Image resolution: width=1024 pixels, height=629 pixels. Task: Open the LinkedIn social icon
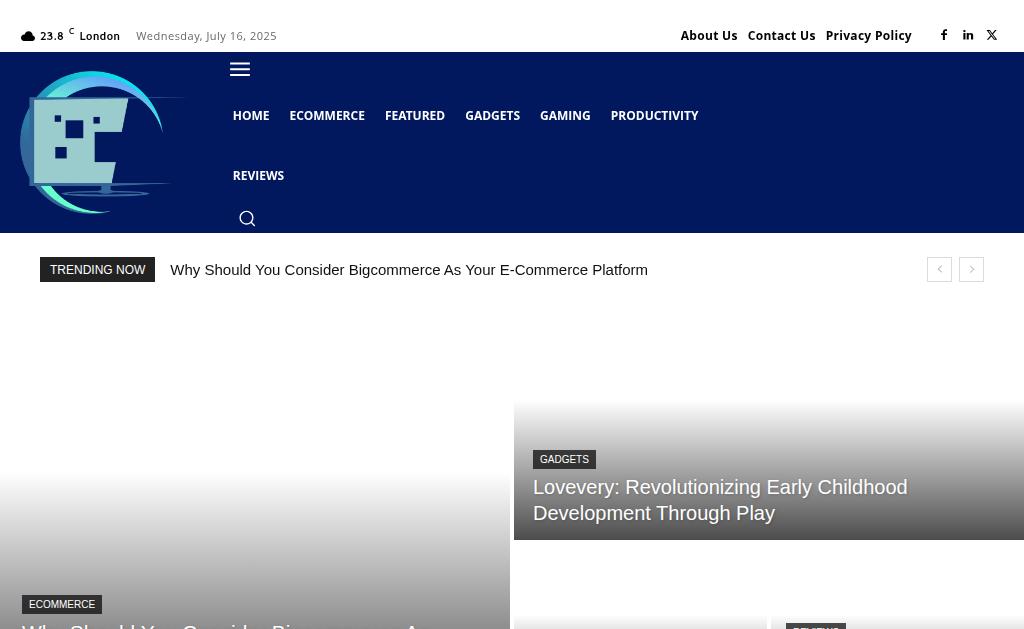[968, 35]
